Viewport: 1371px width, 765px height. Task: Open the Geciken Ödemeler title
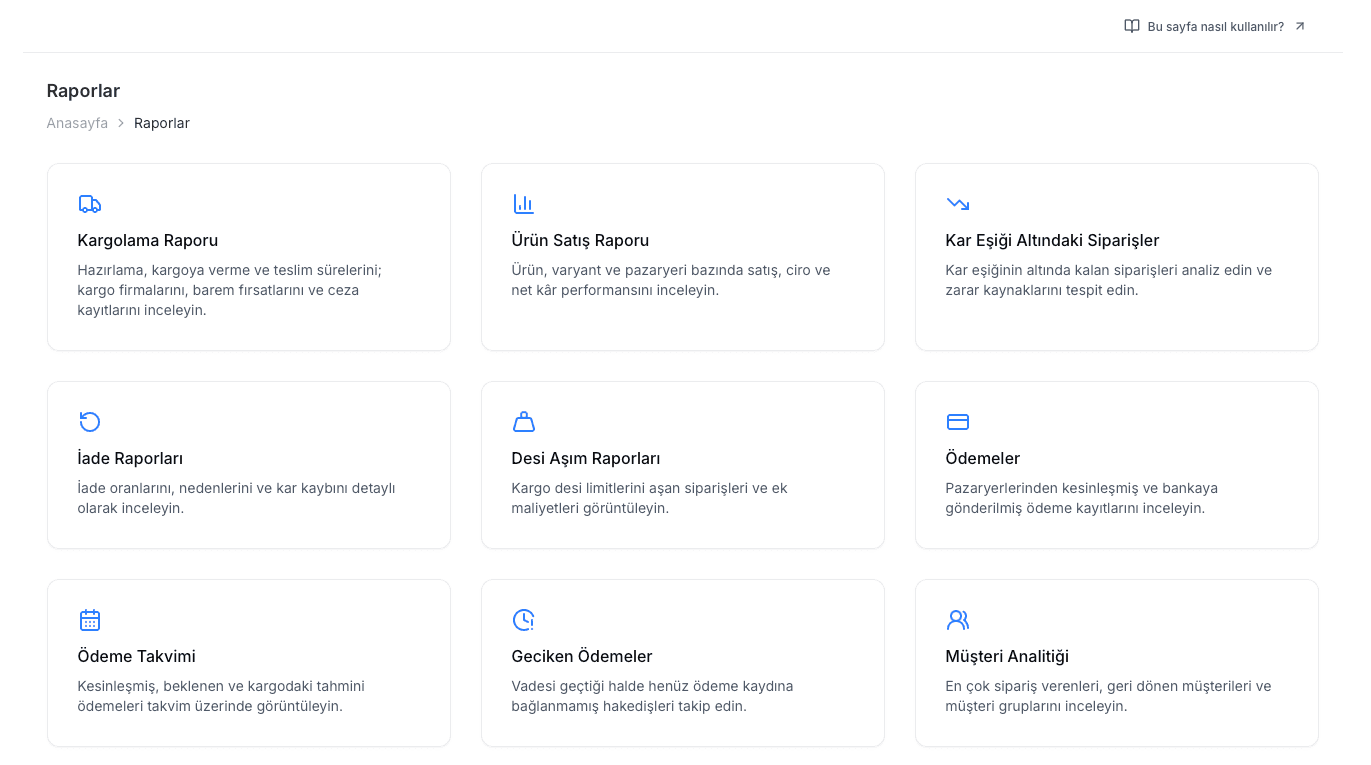point(582,656)
